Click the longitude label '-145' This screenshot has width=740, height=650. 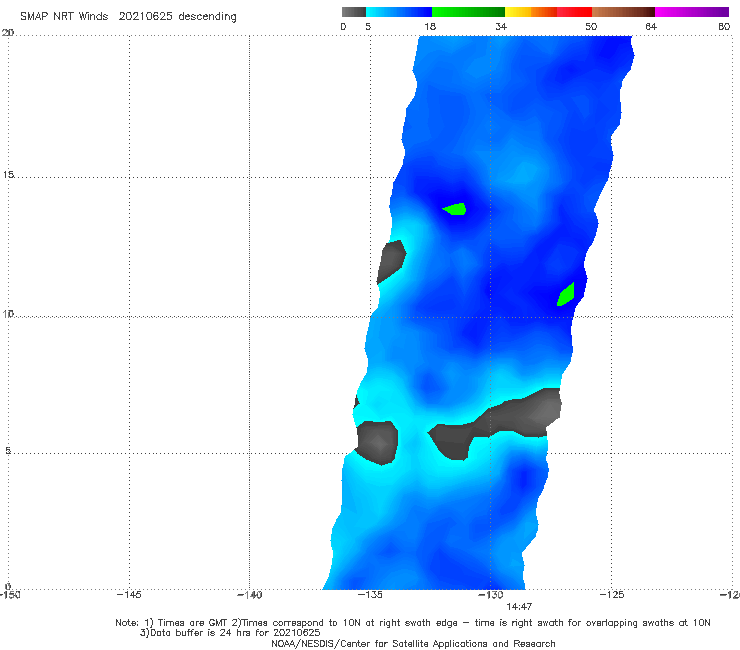point(129,595)
